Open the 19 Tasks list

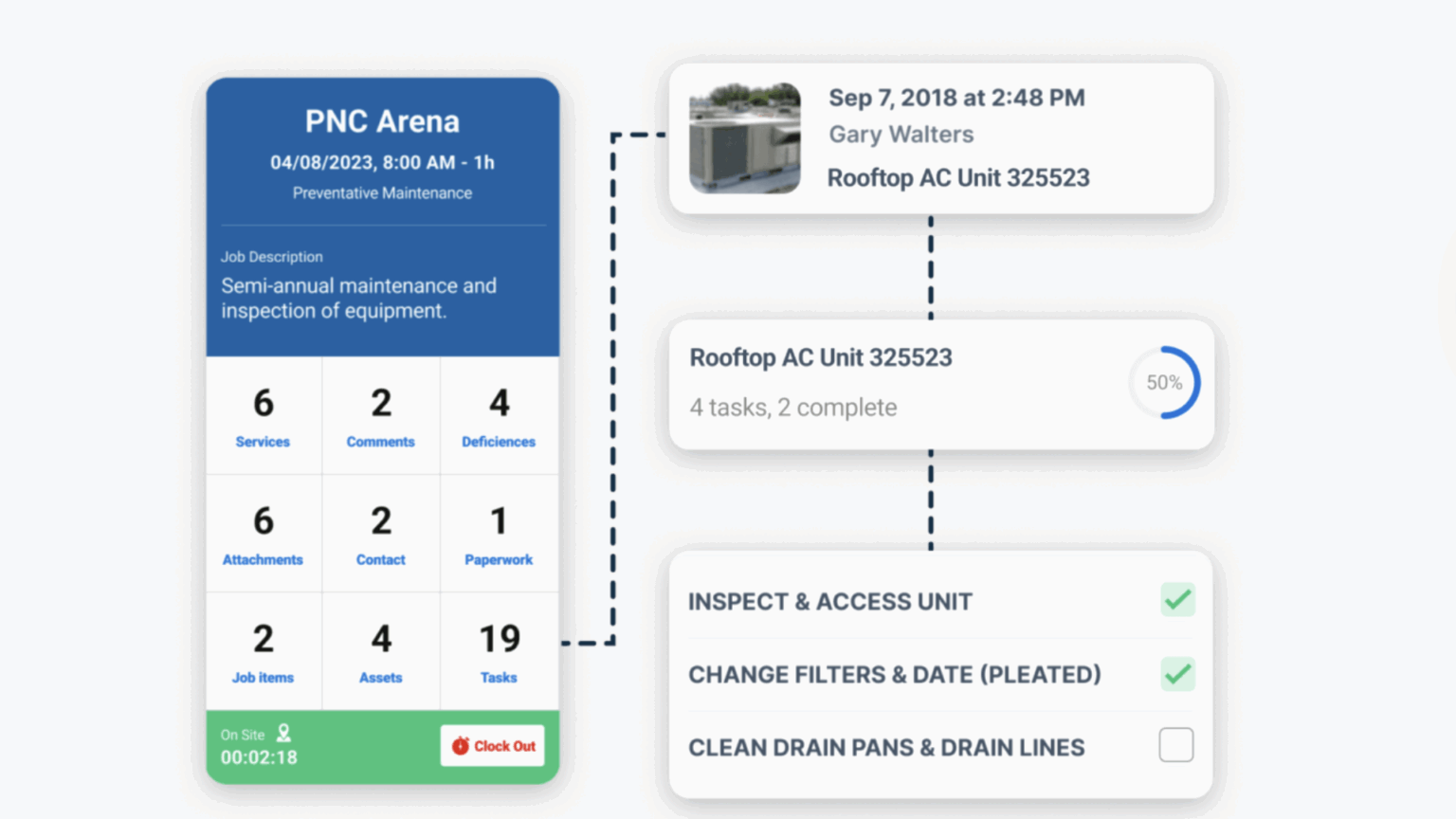[x=499, y=650]
